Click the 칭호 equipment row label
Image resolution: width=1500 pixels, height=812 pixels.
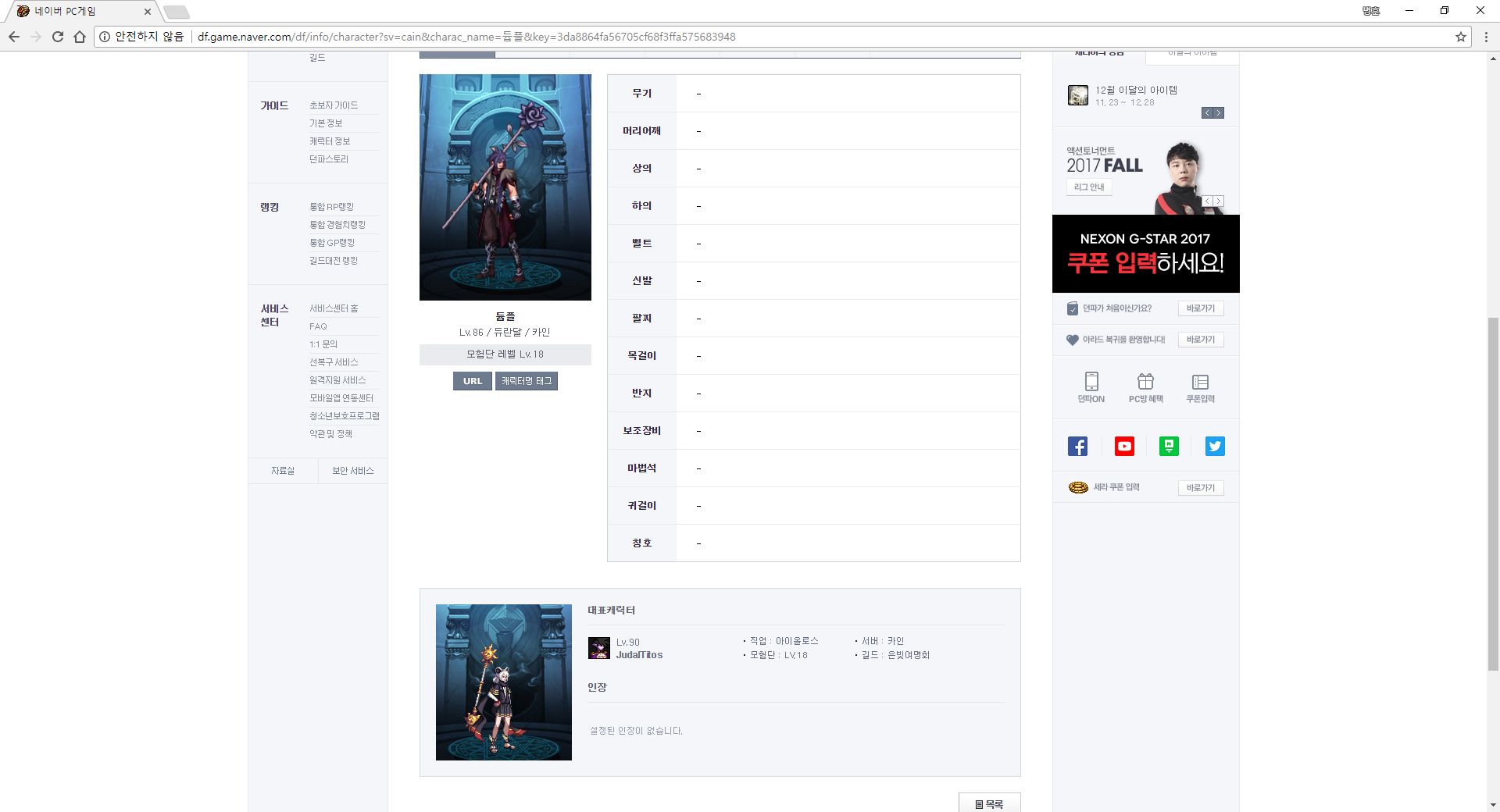[642, 543]
